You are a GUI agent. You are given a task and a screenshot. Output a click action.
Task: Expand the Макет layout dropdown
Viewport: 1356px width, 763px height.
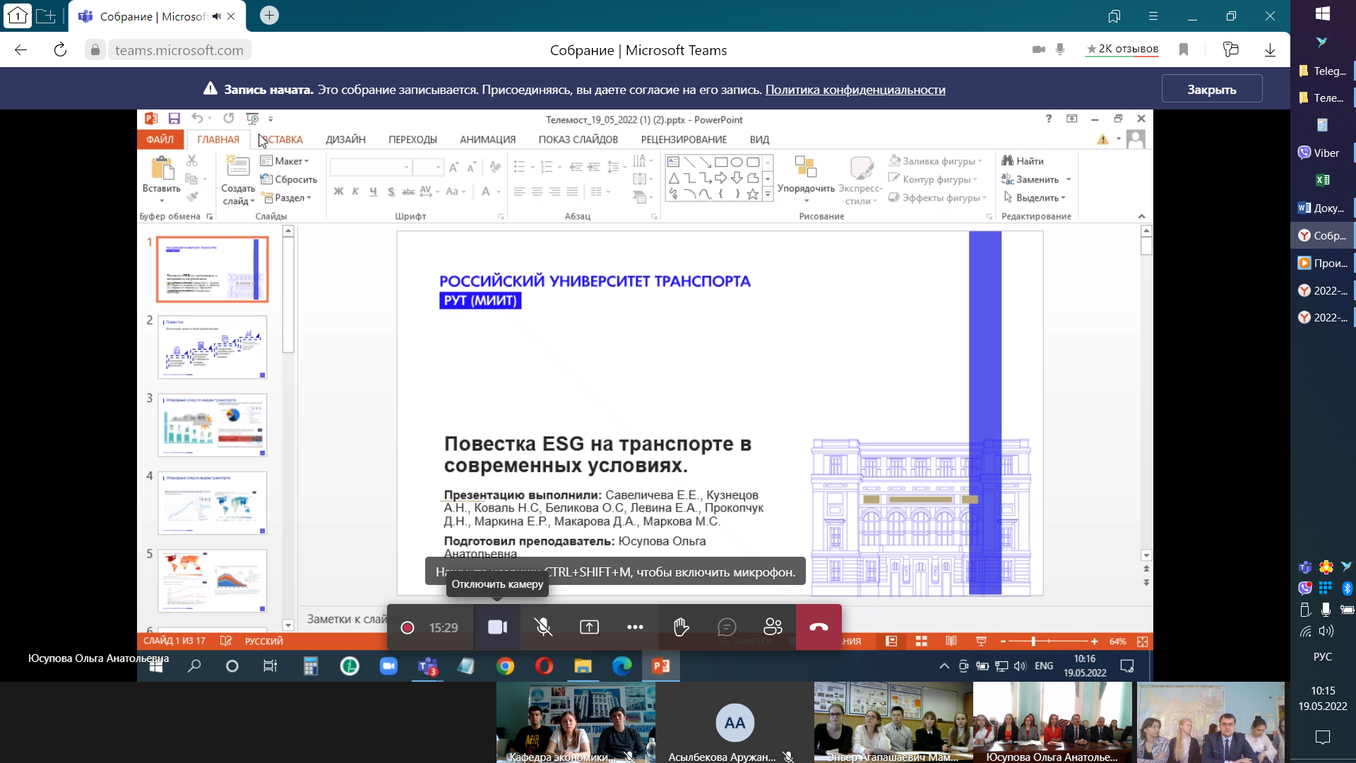click(285, 161)
